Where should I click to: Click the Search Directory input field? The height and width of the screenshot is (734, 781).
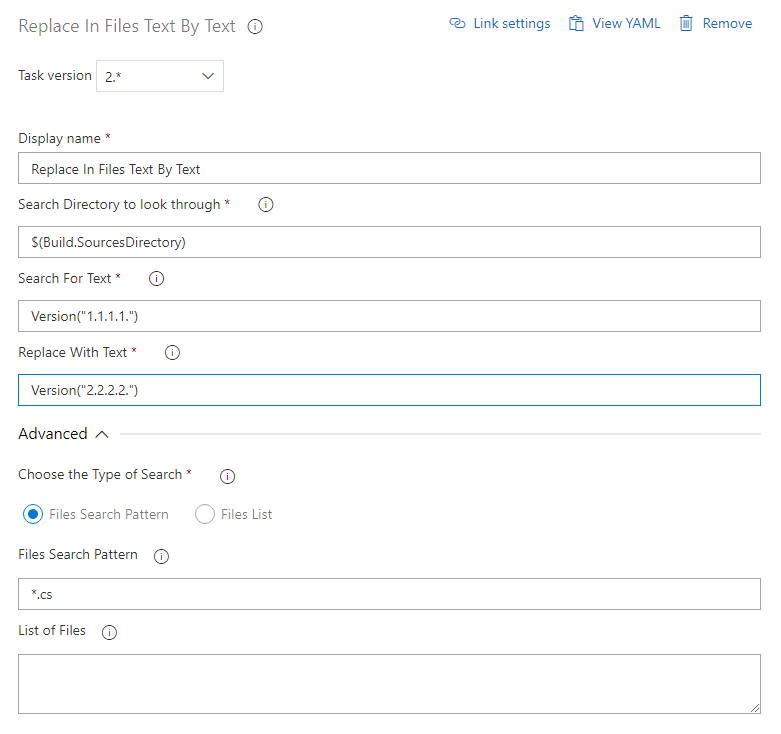(390, 242)
